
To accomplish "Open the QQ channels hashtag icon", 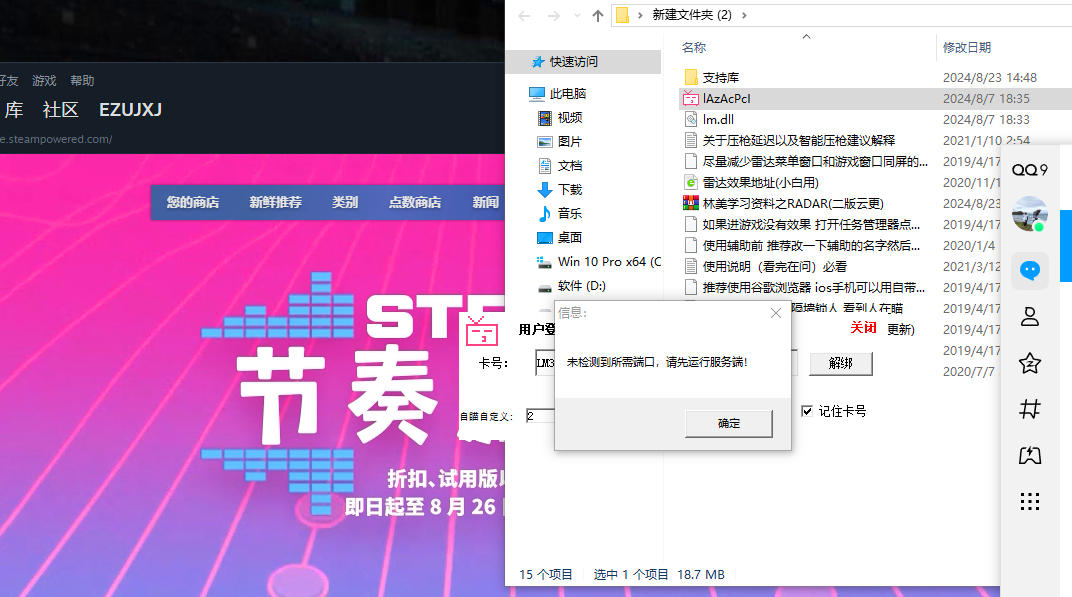I will point(1030,409).
